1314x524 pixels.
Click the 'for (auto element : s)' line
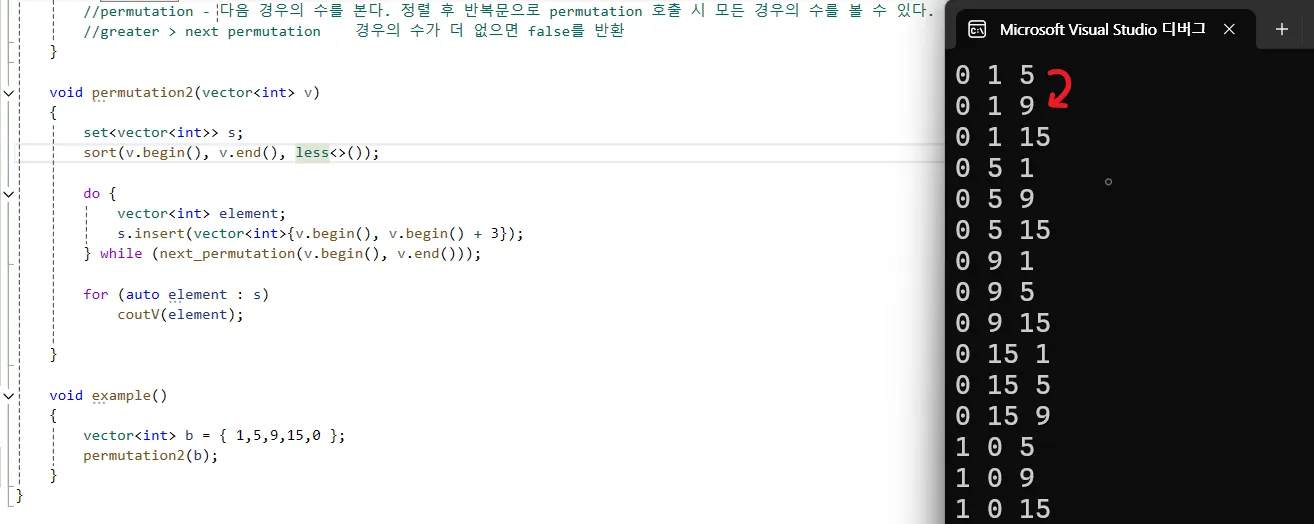[176, 294]
